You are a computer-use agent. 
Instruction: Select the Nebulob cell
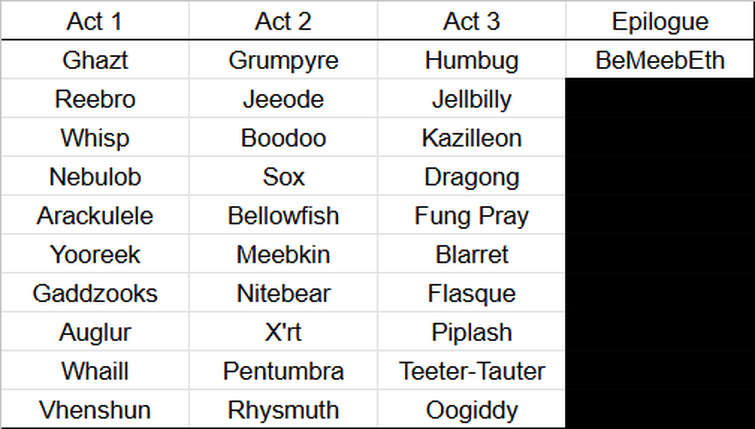[x=95, y=176]
